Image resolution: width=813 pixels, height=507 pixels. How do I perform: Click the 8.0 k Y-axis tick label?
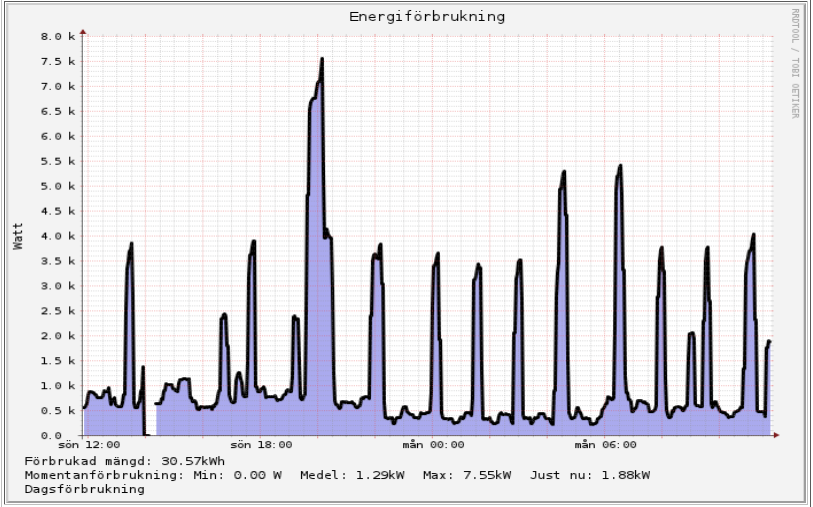[57, 36]
